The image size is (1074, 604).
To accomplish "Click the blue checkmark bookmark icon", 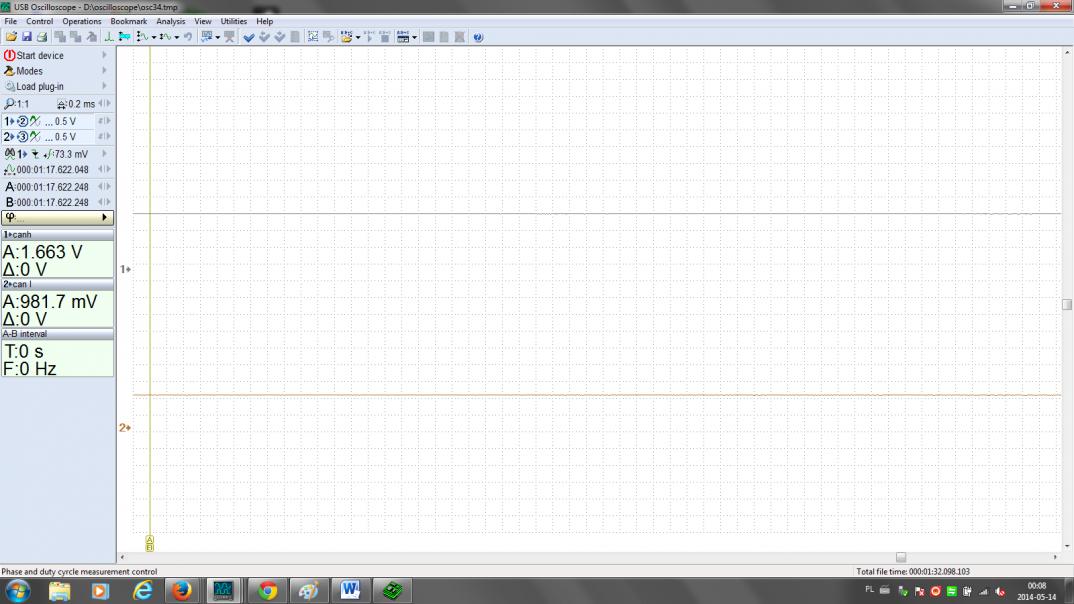I will (x=249, y=37).
